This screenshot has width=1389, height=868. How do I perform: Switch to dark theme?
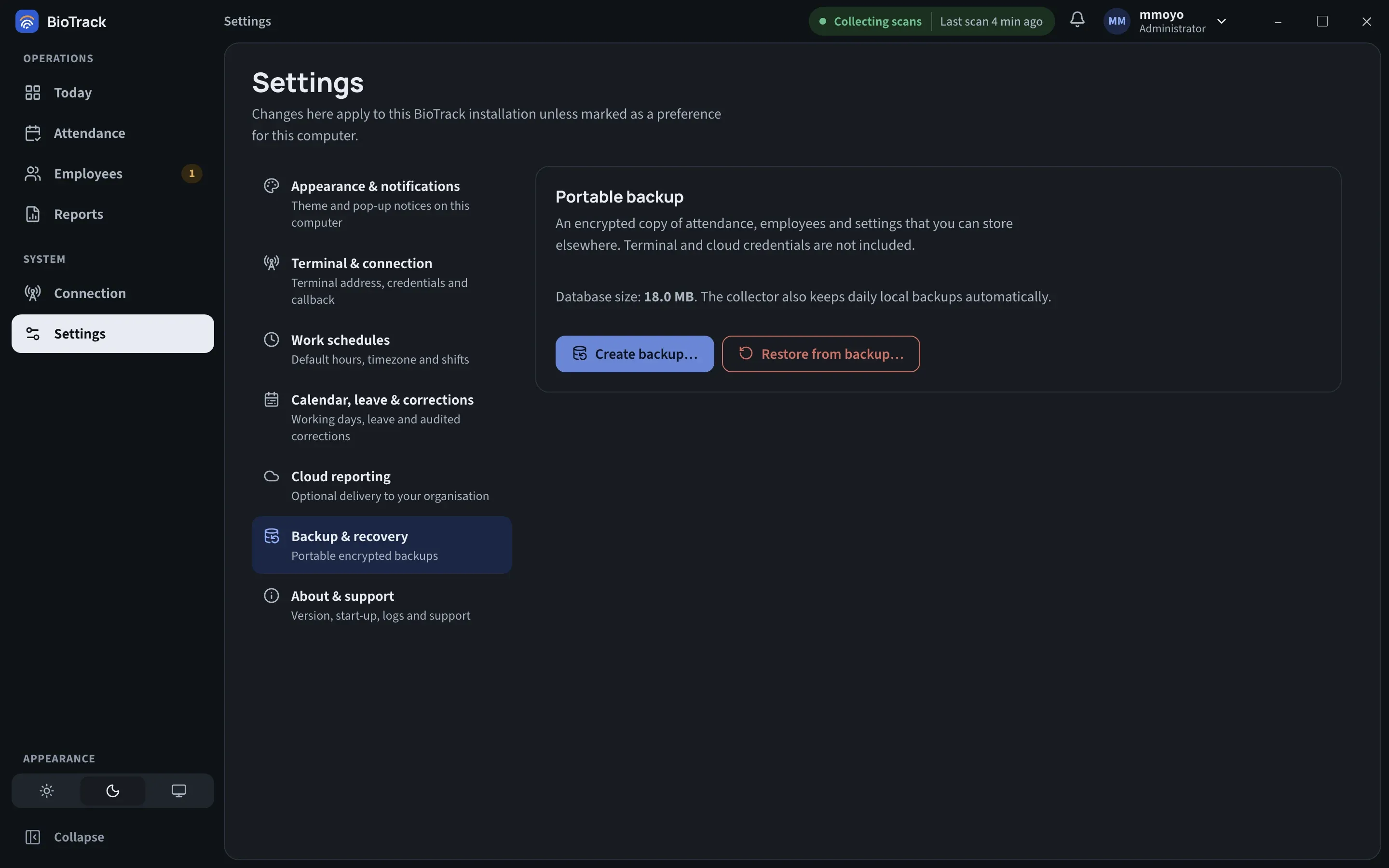[112, 790]
